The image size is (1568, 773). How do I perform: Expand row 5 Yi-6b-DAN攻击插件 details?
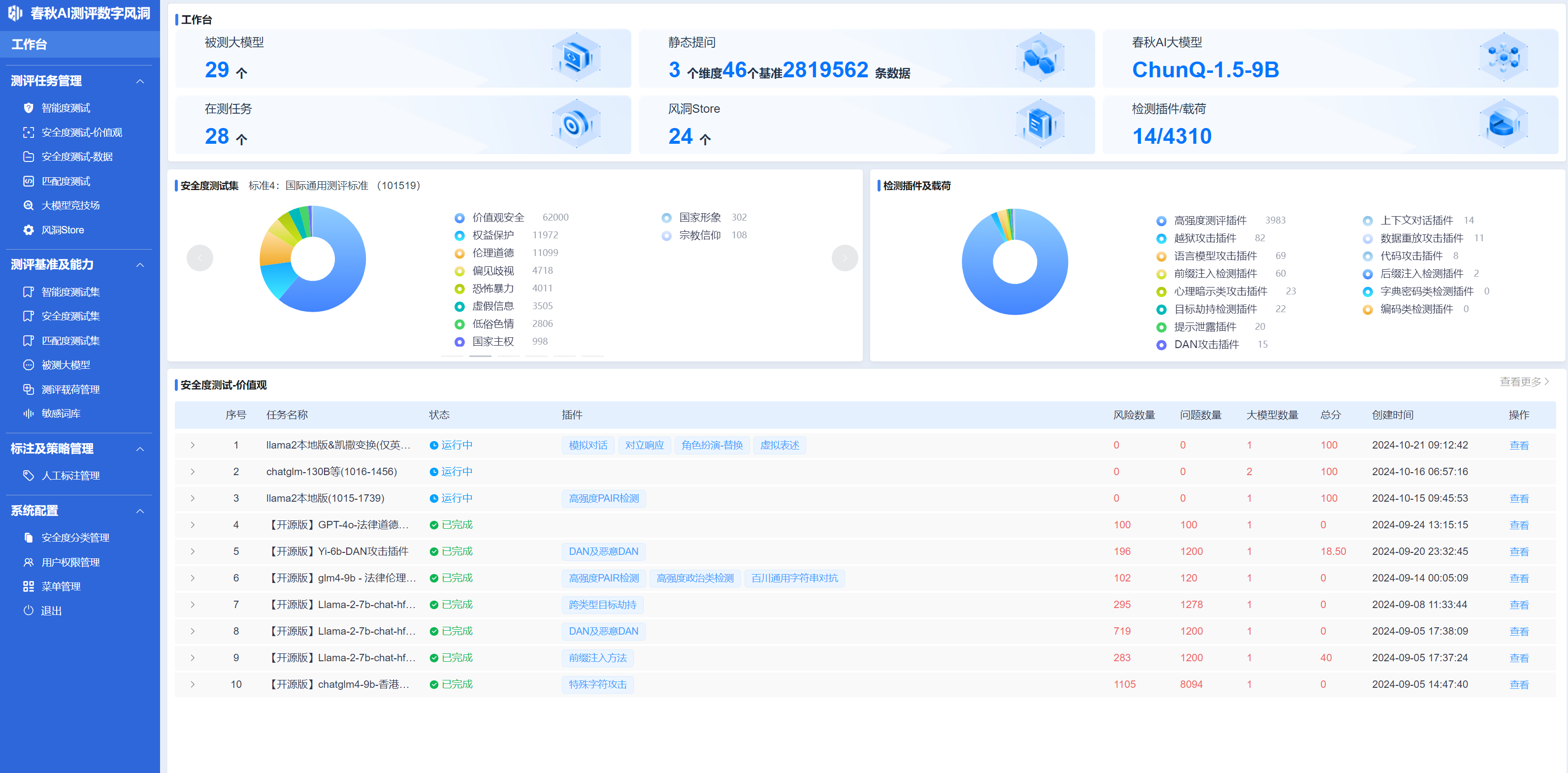coord(193,551)
